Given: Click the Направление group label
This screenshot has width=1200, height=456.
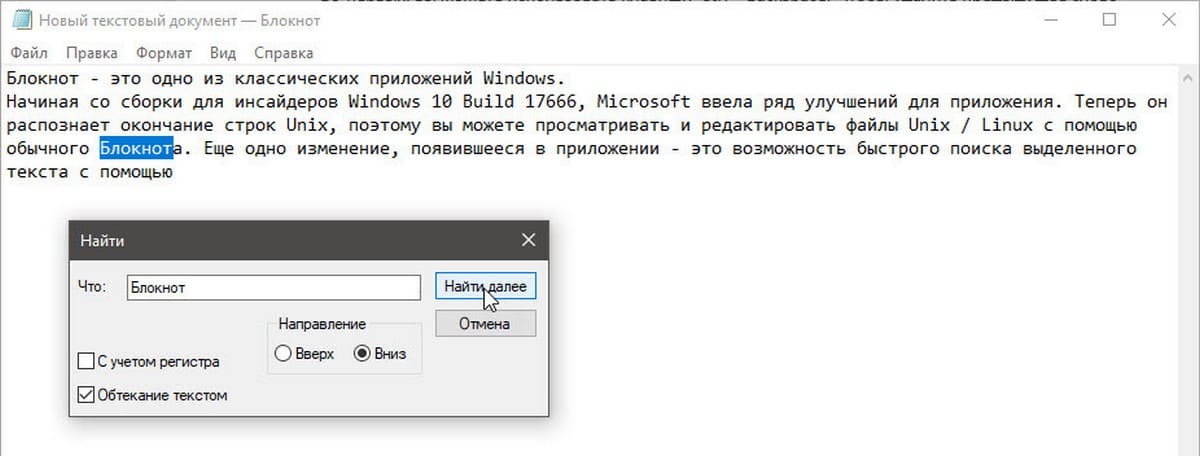Looking at the screenshot, I should click(322, 324).
